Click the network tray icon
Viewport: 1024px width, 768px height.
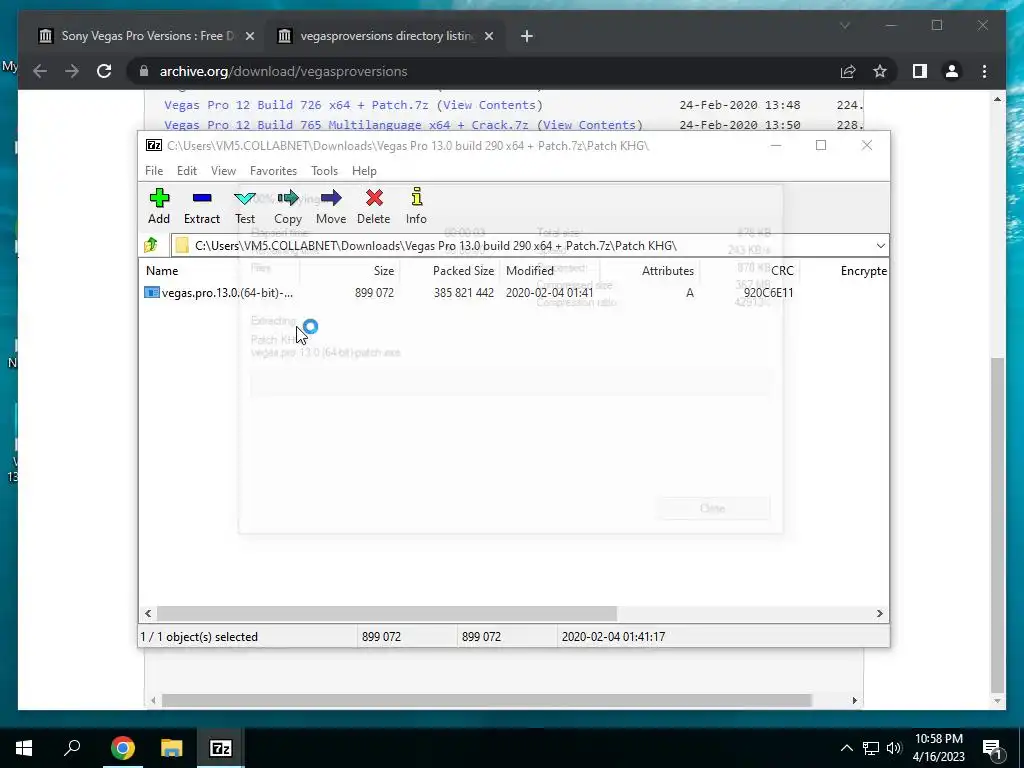(871, 748)
